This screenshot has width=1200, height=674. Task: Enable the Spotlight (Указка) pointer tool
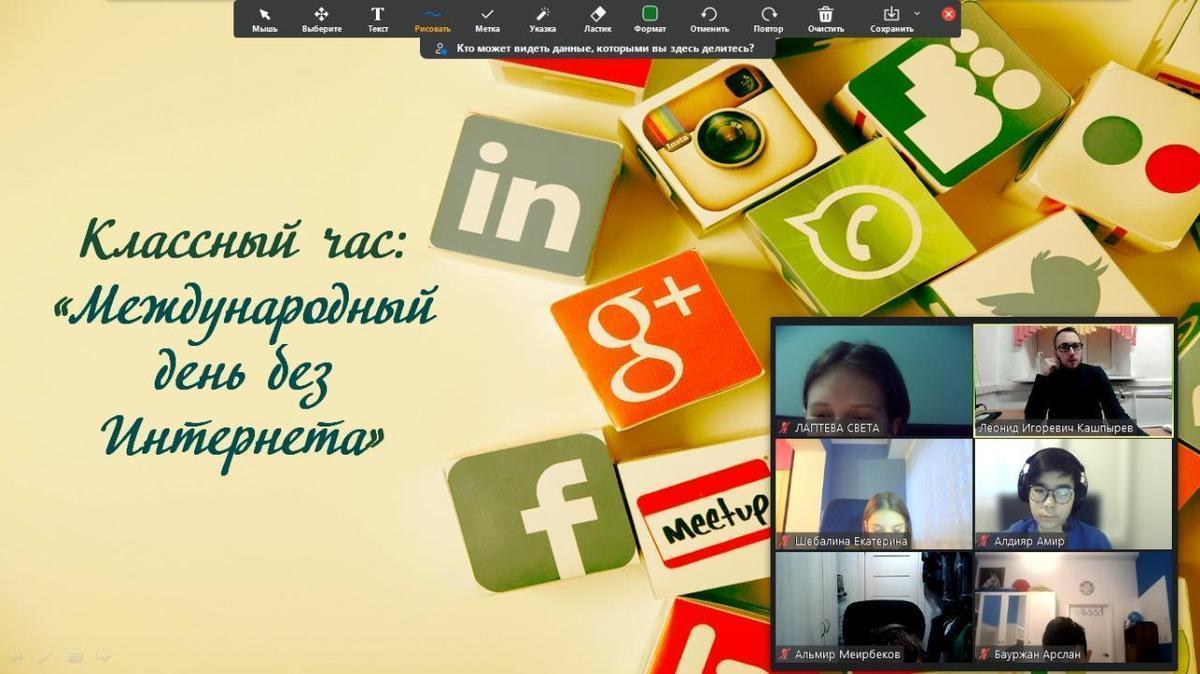(x=543, y=18)
